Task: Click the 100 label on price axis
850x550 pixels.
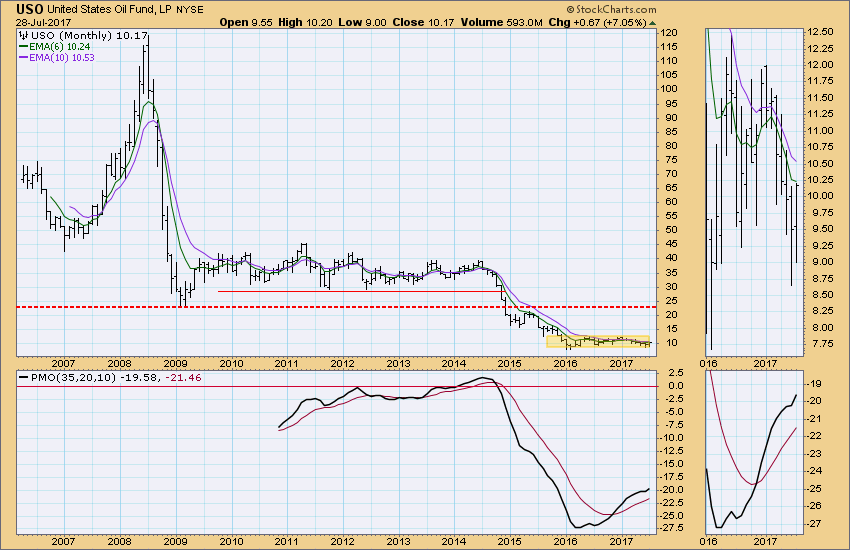Action: pyautogui.click(x=669, y=89)
